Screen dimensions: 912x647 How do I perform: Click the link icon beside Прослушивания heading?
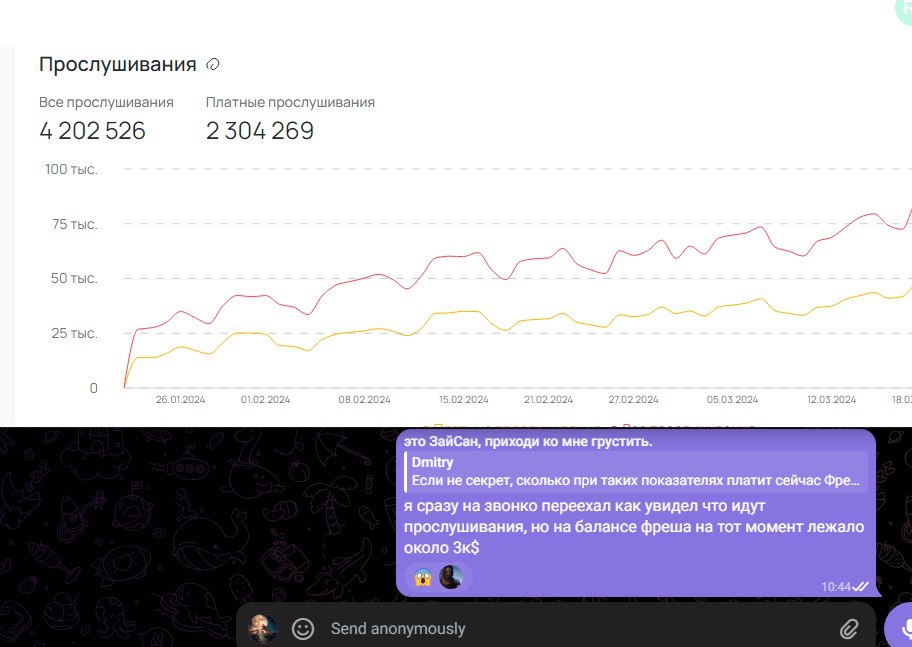pos(212,65)
